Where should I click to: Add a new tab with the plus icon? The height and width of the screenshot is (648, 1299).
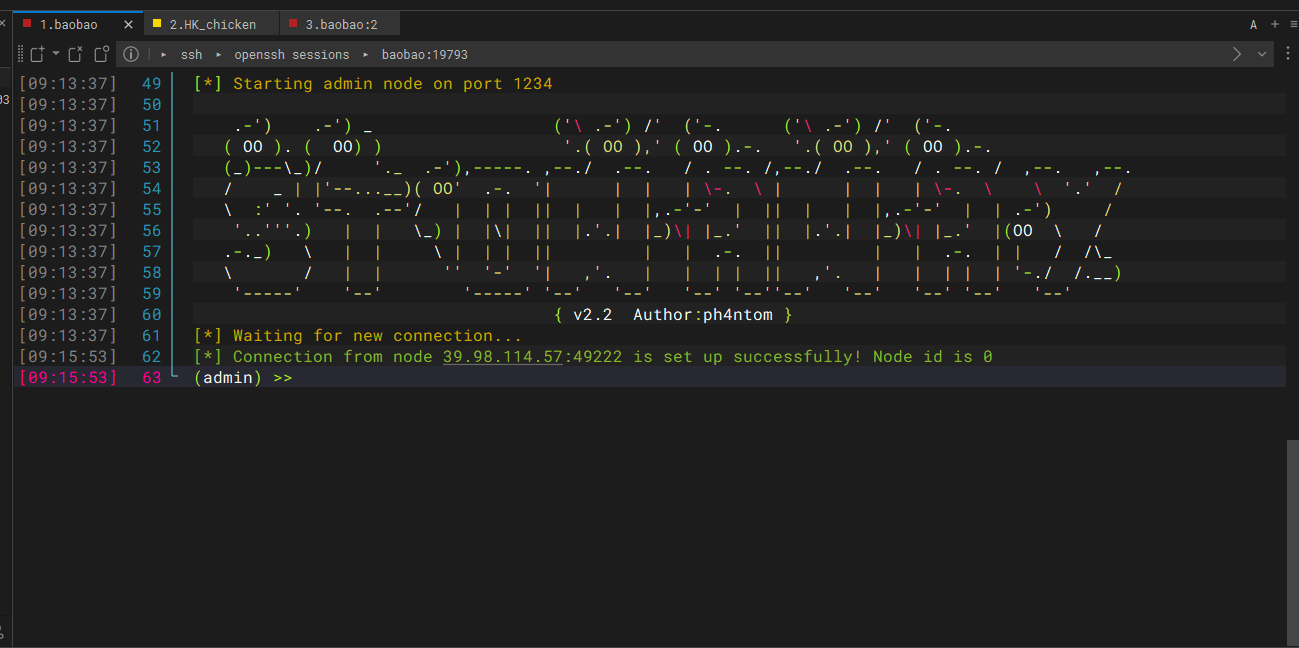coord(1275,24)
